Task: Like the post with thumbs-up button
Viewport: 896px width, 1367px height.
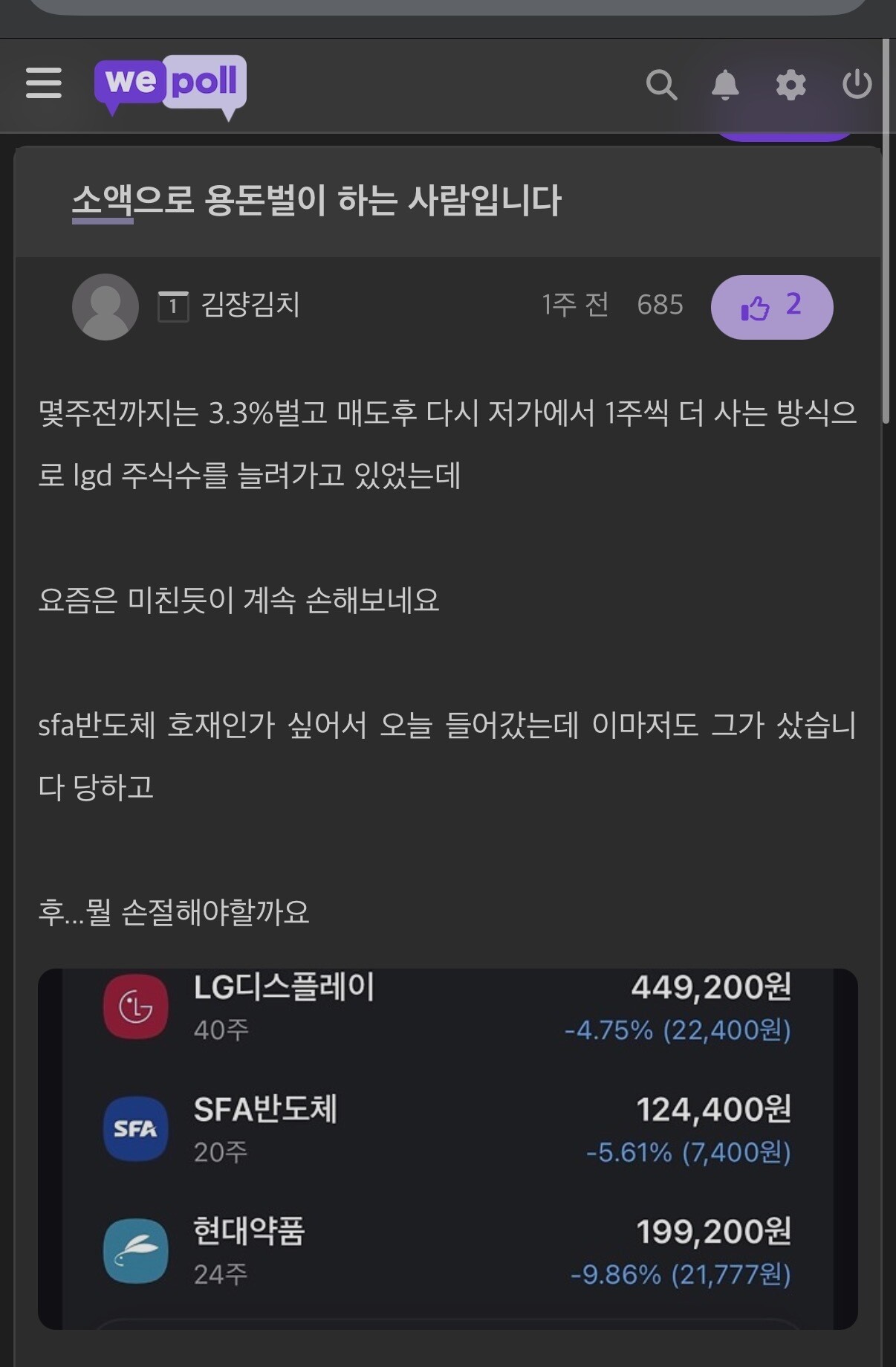Action: 771,307
